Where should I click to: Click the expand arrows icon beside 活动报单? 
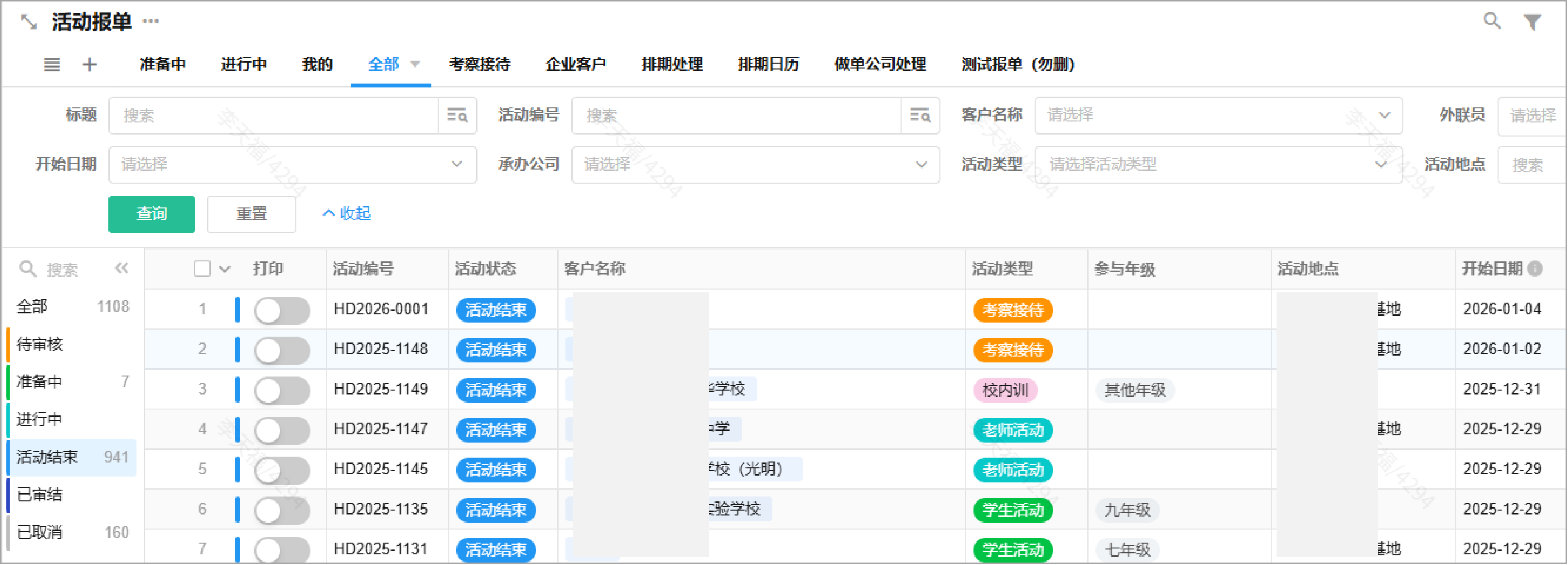click(x=29, y=22)
